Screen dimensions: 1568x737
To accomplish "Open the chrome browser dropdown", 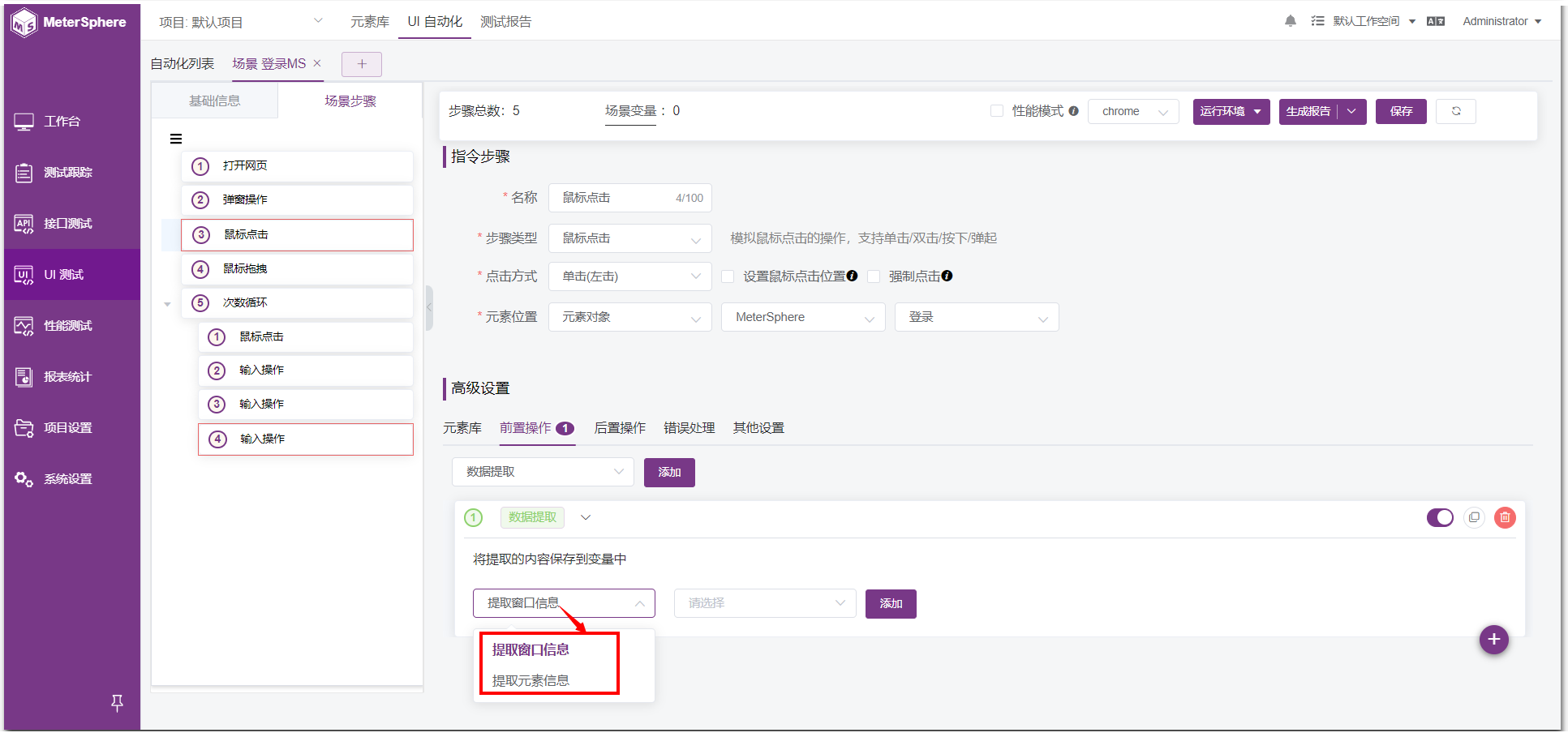I will coord(1133,111).
